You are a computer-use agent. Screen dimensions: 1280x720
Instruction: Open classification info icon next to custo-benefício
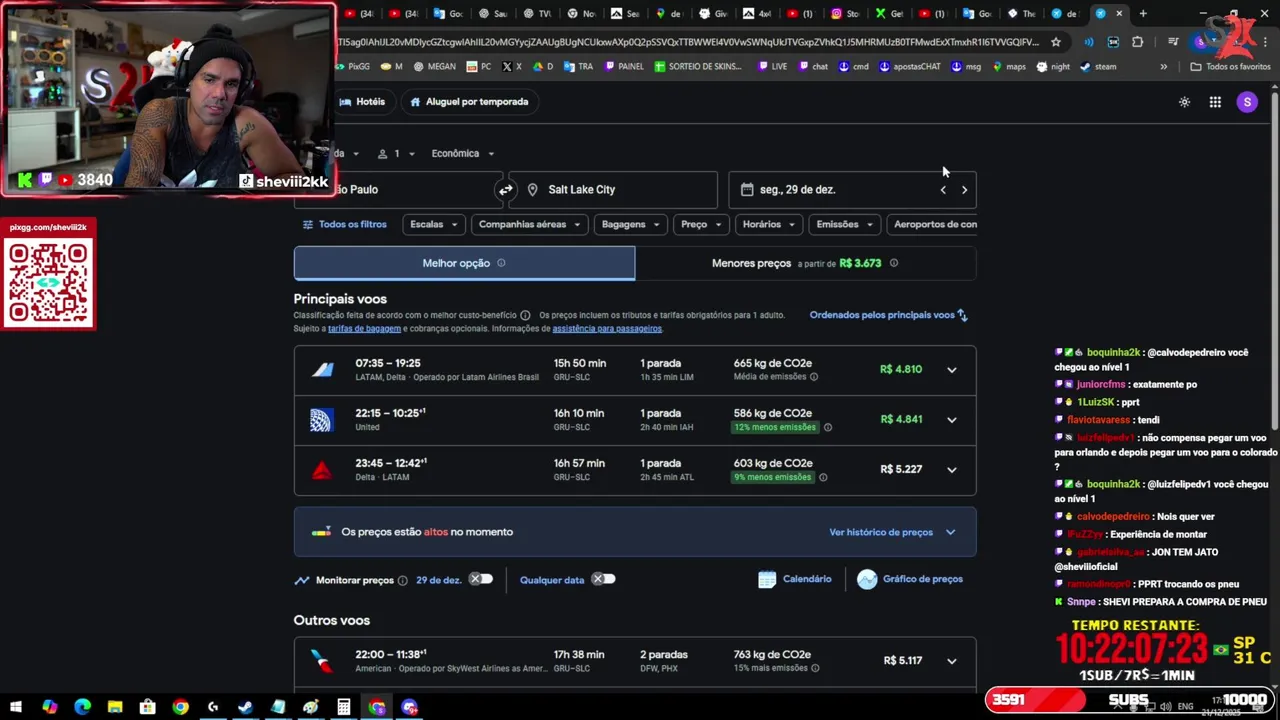(x=525, y=315)
